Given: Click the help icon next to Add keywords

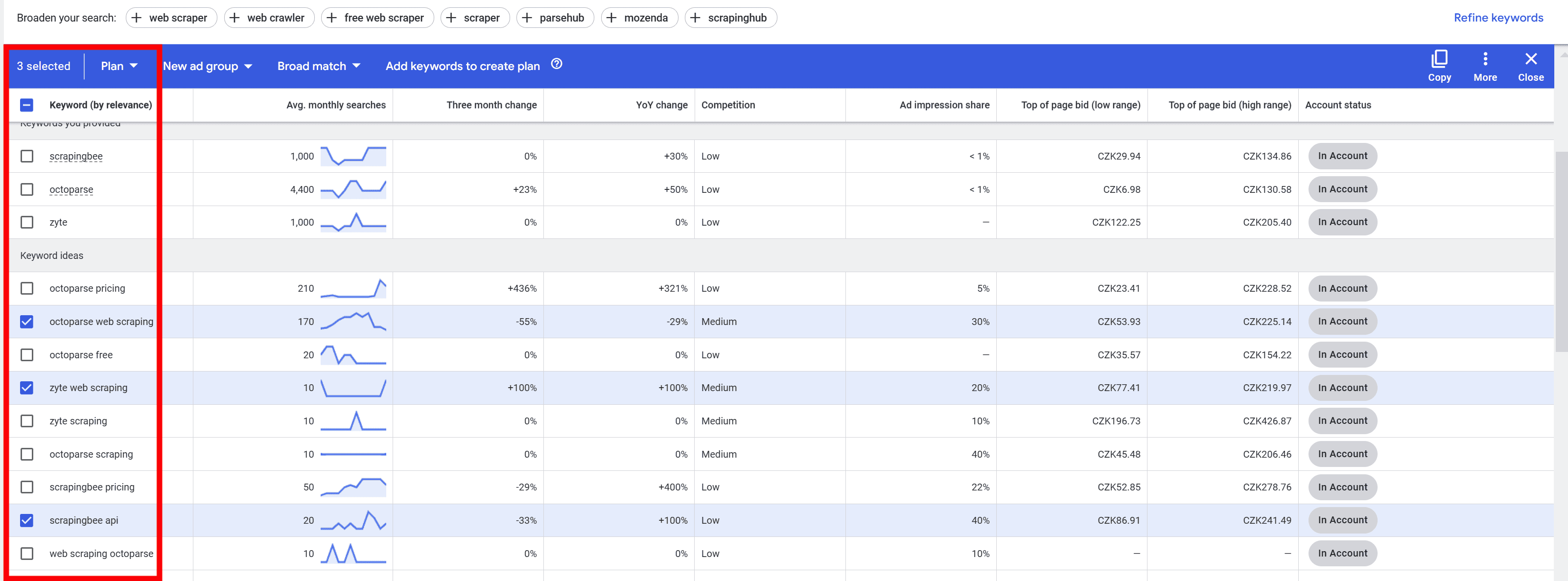Looking at the screenshot, I should tap(556, 64).
